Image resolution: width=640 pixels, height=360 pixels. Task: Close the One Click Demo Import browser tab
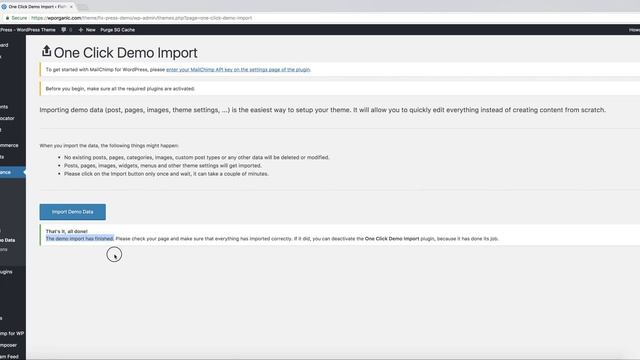(71, 7)
